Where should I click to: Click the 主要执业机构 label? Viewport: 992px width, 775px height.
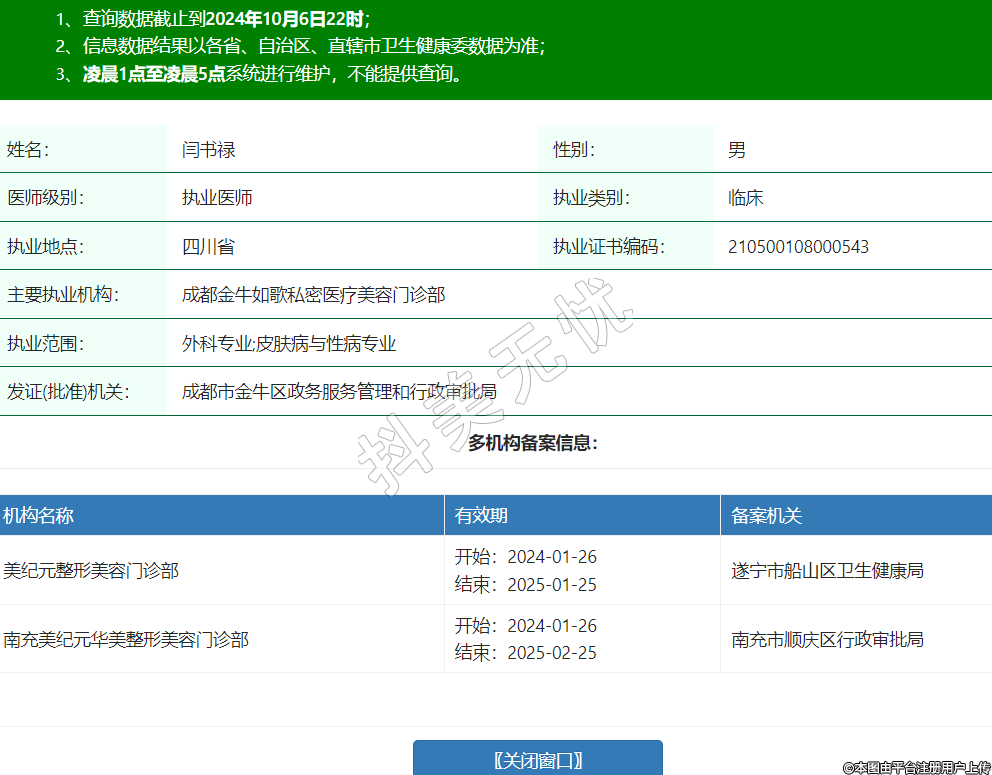(63, 295)
